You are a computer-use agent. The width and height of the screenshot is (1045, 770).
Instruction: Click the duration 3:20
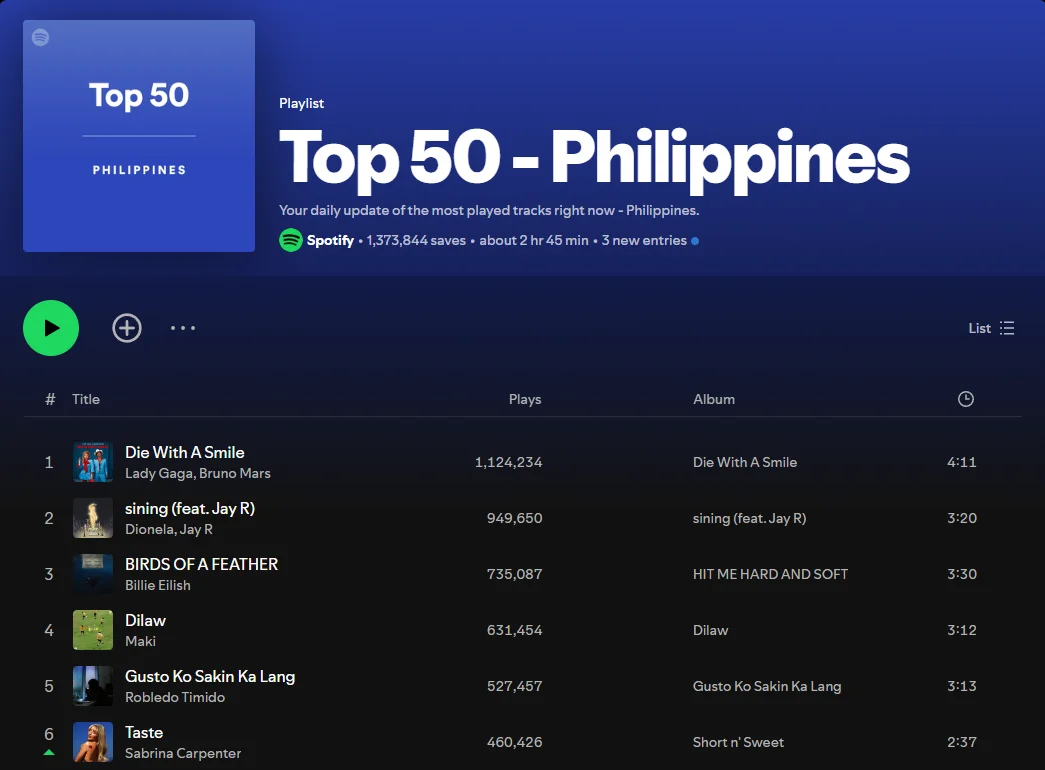point(962,518)
